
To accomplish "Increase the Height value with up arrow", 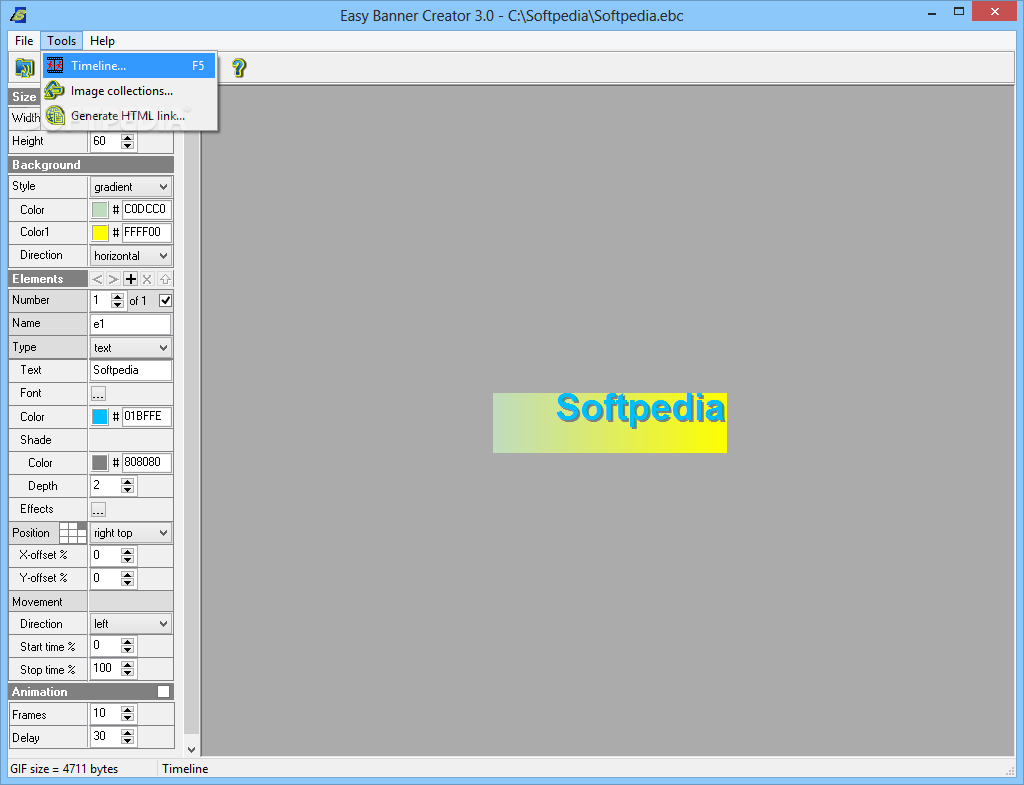I will [x=127, y=137].
